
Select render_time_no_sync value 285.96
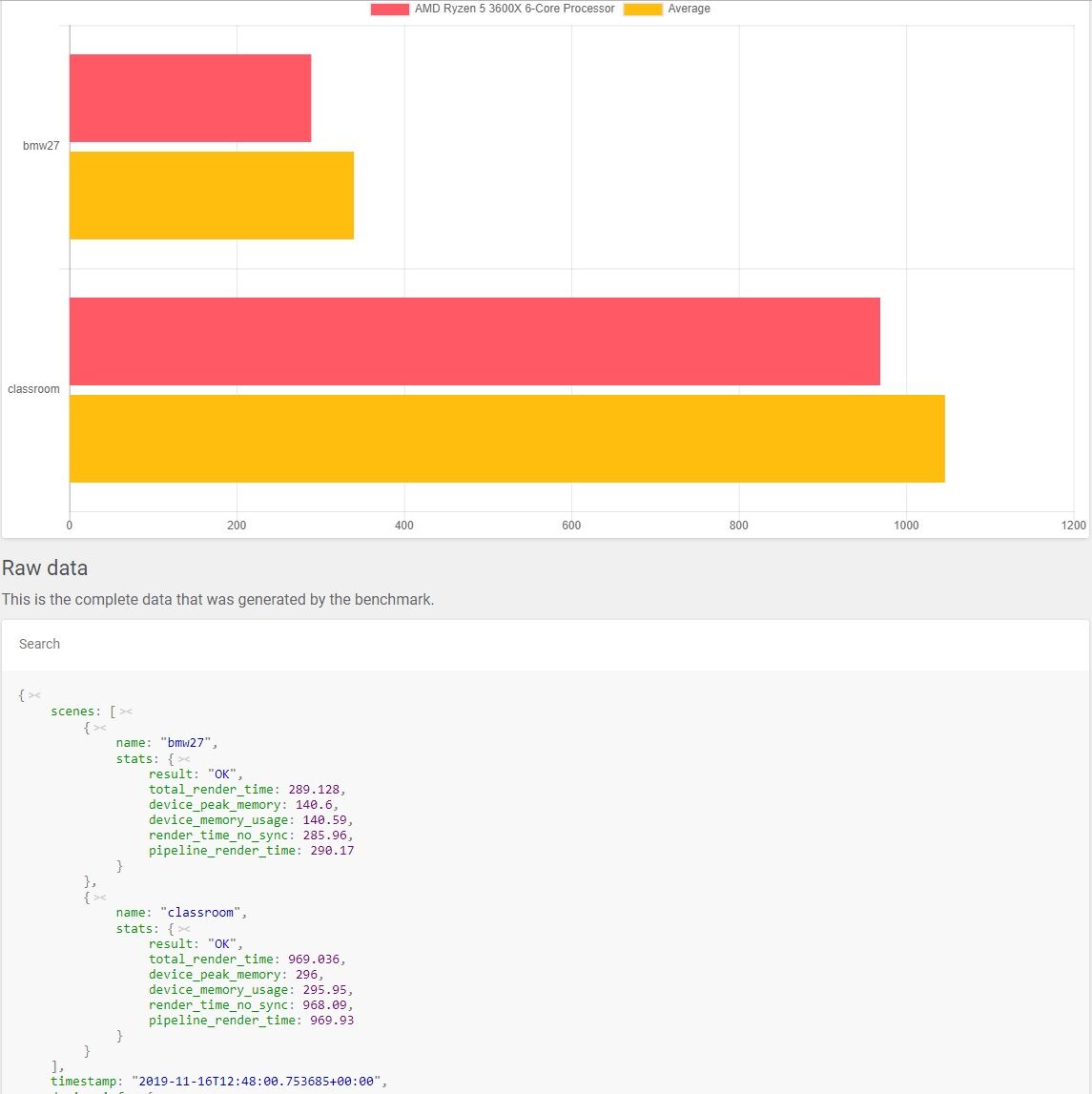(x=325, y=836)
